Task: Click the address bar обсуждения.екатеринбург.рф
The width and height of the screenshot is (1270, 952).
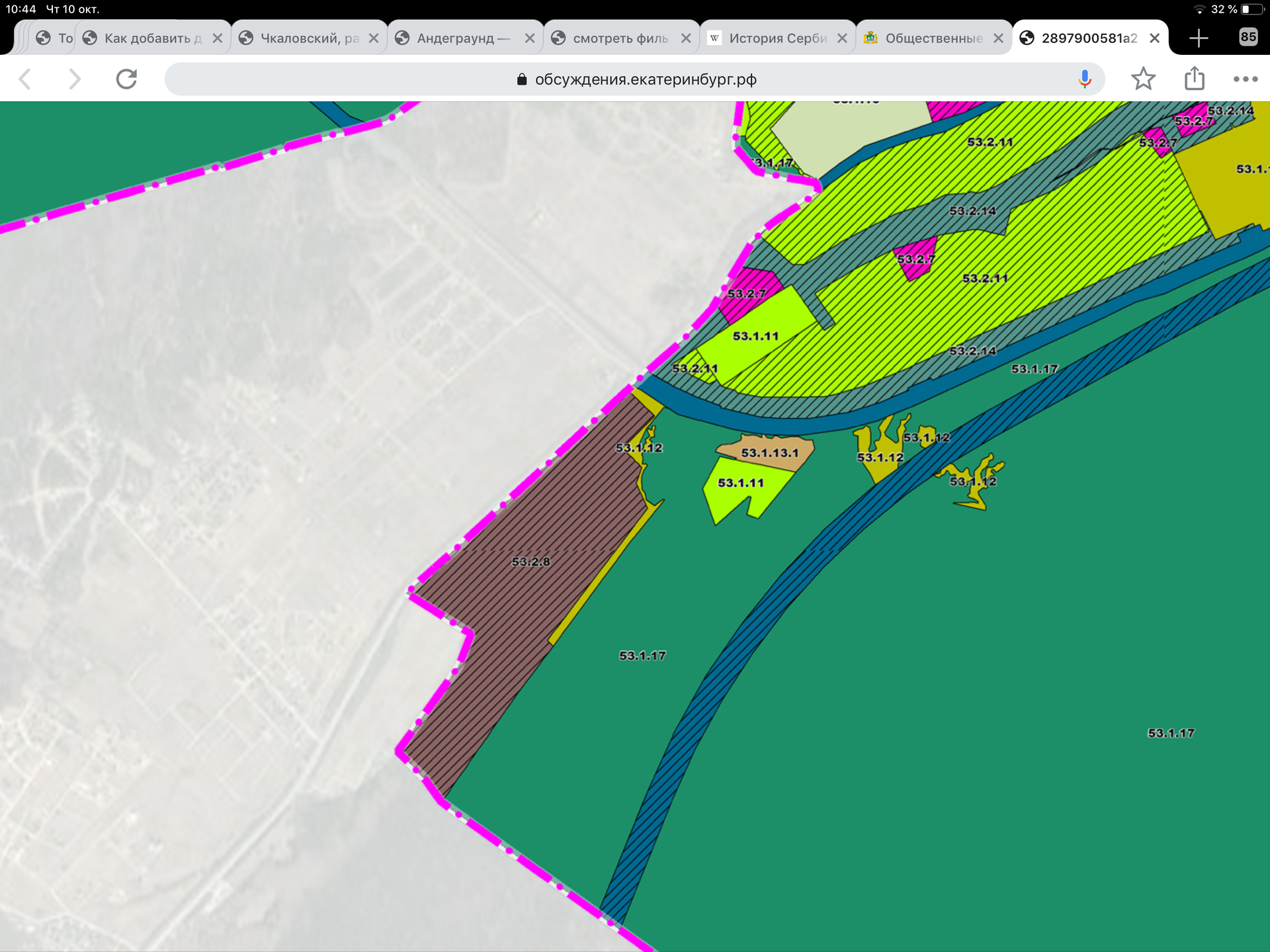Action: [634, 79]
